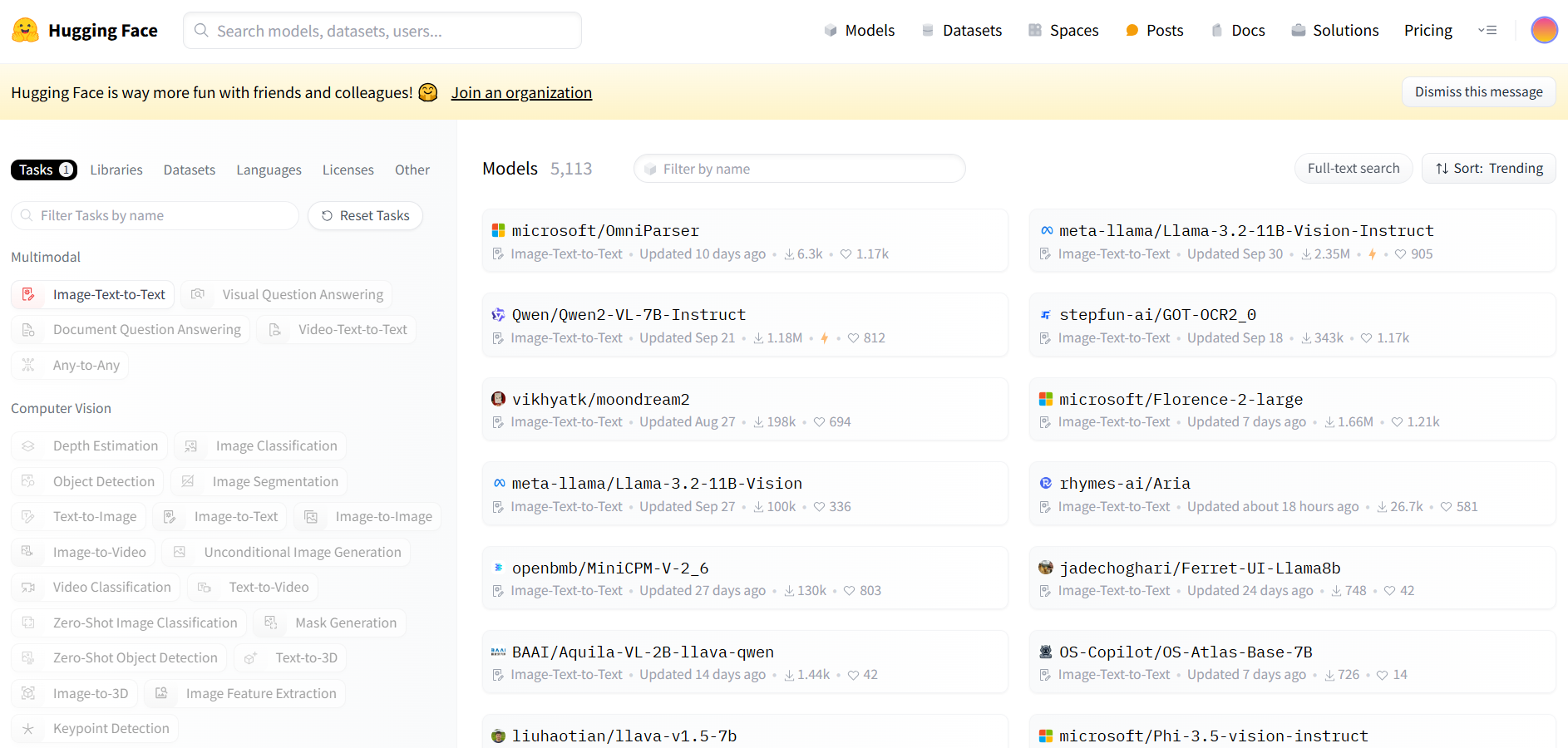Click the liuhaotian avatar icon
1568x748 pixels.
point(498,736)
